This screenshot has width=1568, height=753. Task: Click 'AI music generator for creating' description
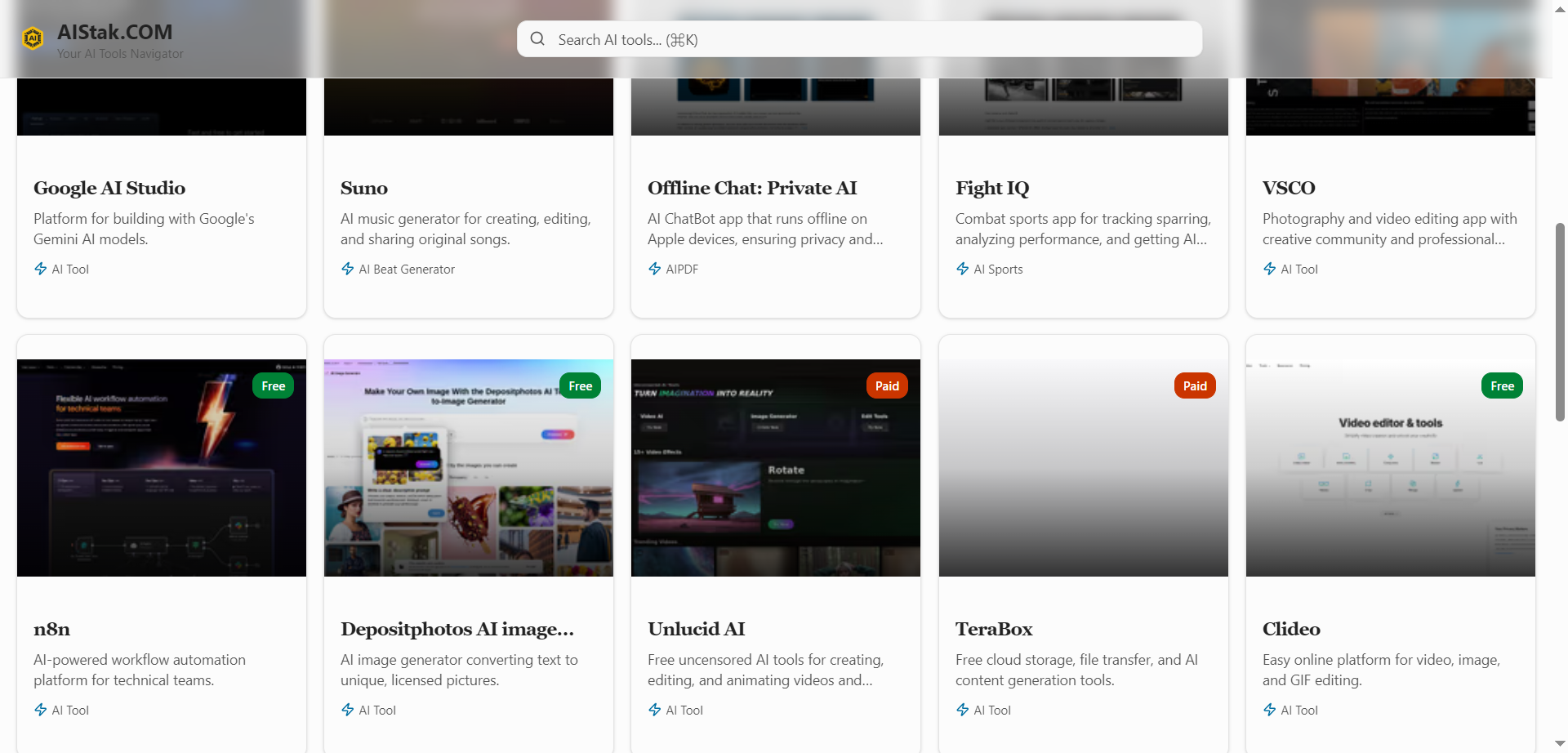pos(465,229)
